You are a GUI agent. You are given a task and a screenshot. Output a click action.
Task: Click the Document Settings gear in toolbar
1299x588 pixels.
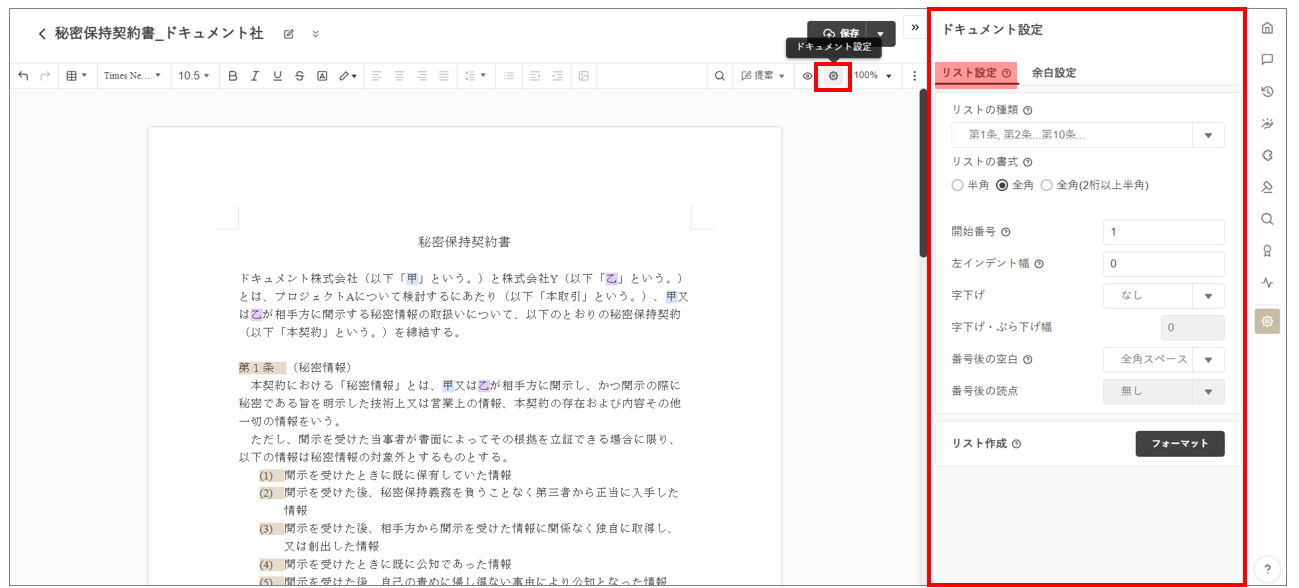[833, 76]
